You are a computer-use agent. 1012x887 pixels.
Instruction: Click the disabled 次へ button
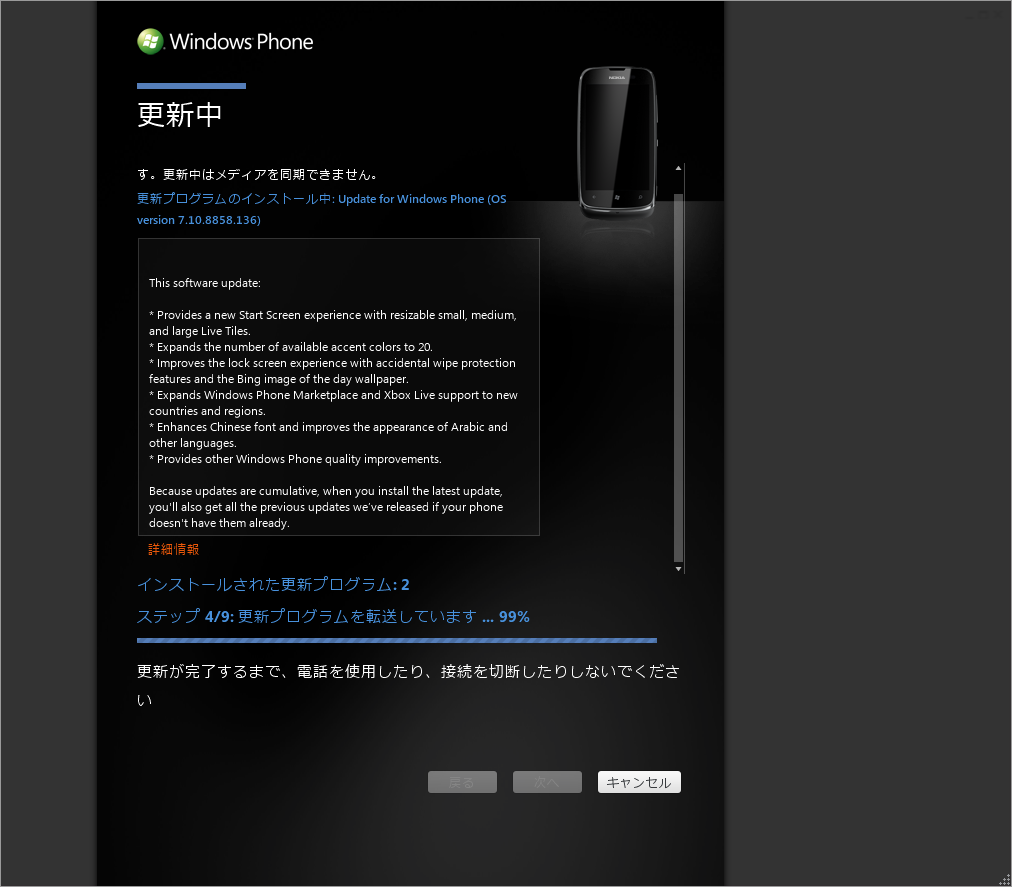(547, 782)
